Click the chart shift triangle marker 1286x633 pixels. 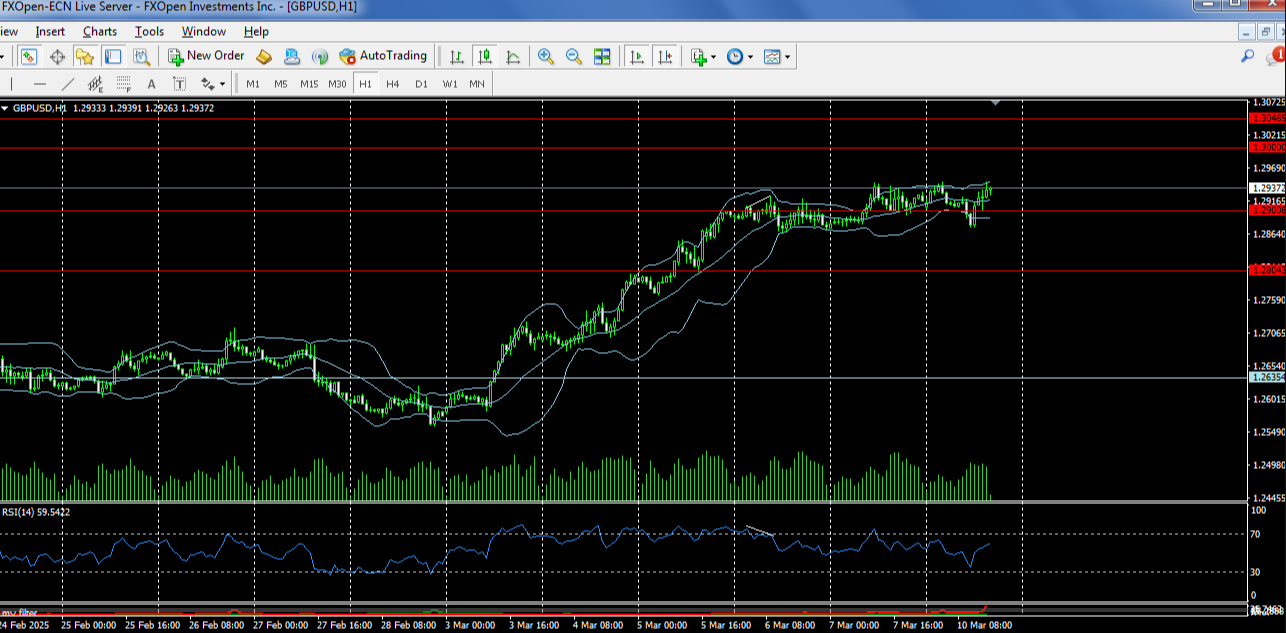(x=995, y=103)
